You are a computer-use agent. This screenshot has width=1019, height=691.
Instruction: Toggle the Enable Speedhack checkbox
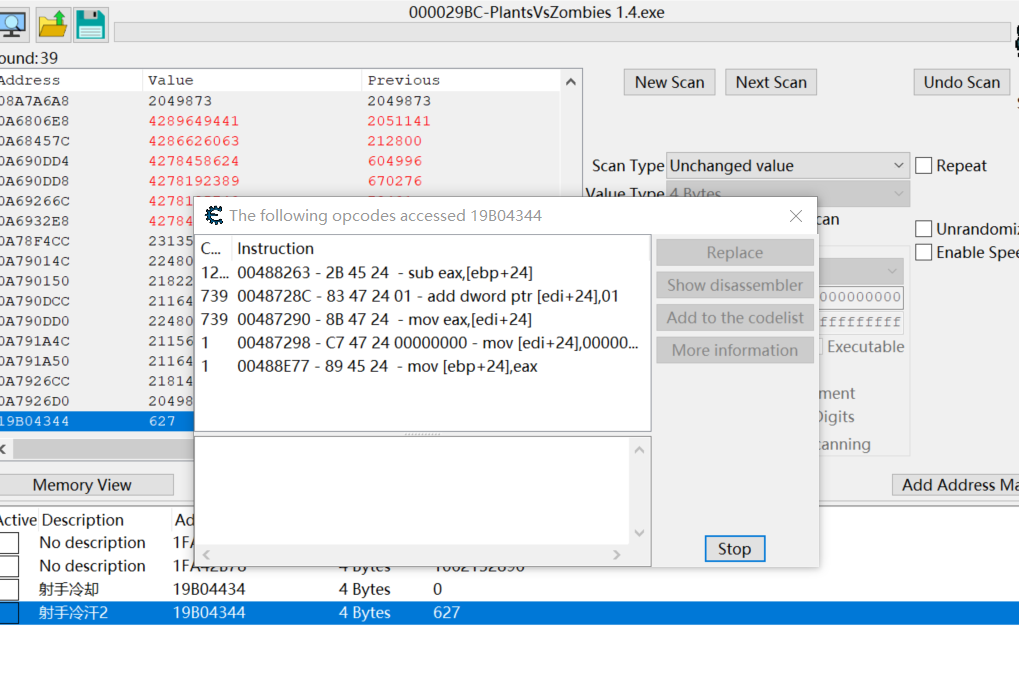click(923, 252)
